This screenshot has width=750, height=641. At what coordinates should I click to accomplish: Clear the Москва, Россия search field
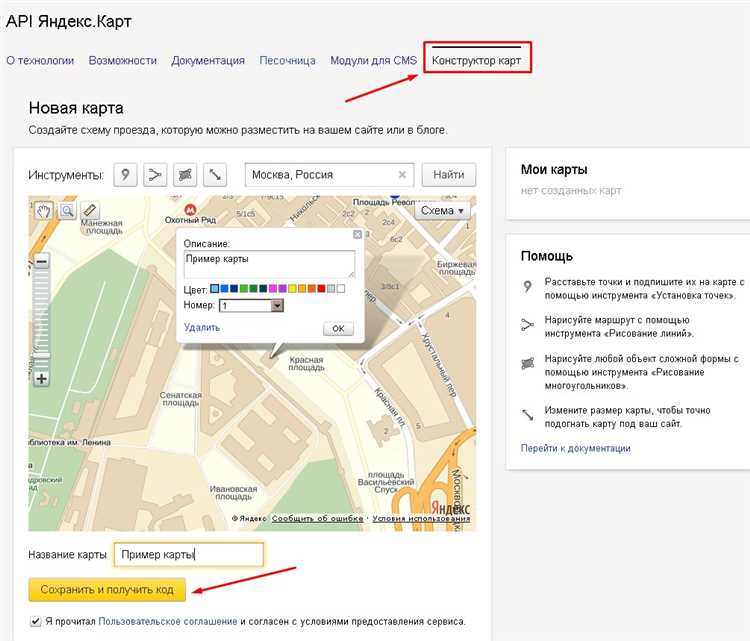402,175
